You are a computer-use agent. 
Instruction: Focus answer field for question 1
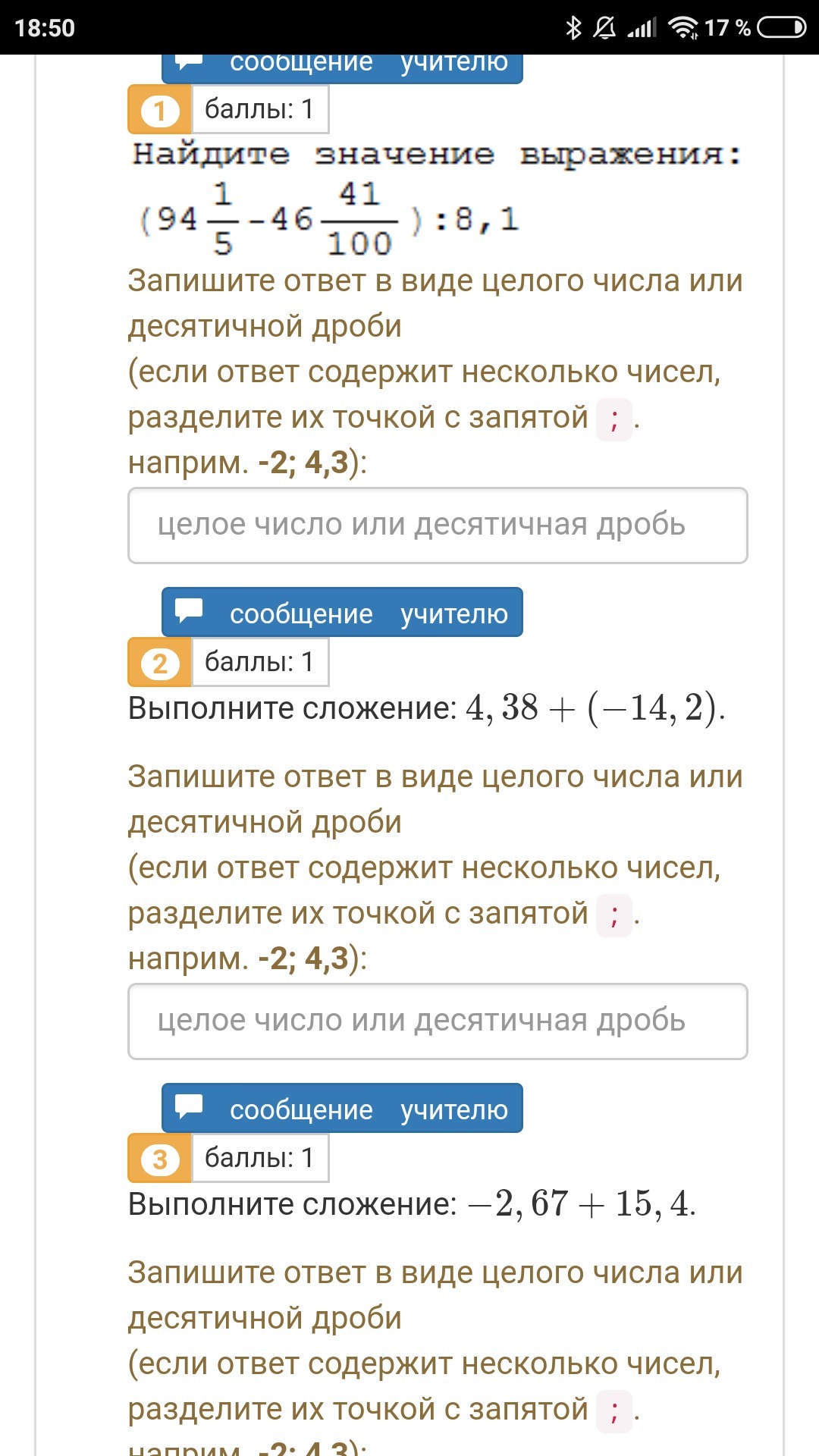438,526
